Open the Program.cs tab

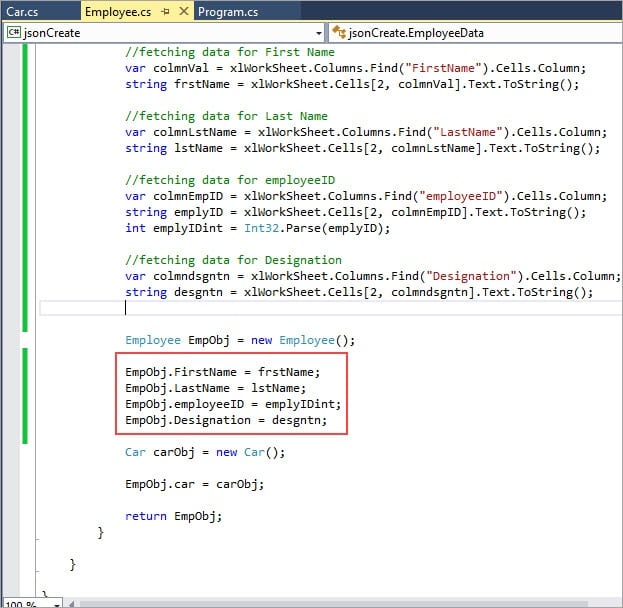point(228,12)
